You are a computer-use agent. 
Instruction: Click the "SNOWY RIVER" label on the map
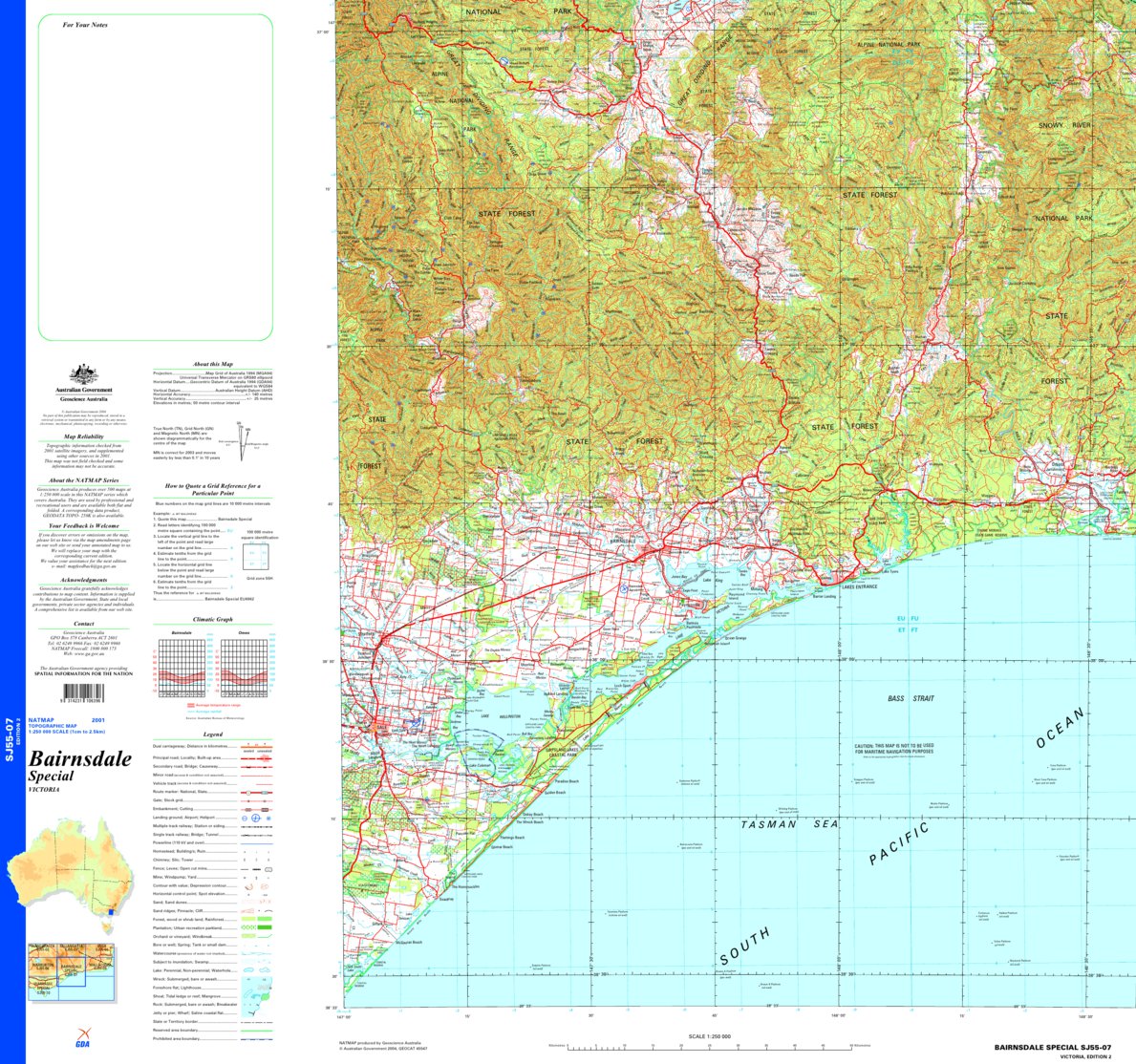tap(1064, 125)
